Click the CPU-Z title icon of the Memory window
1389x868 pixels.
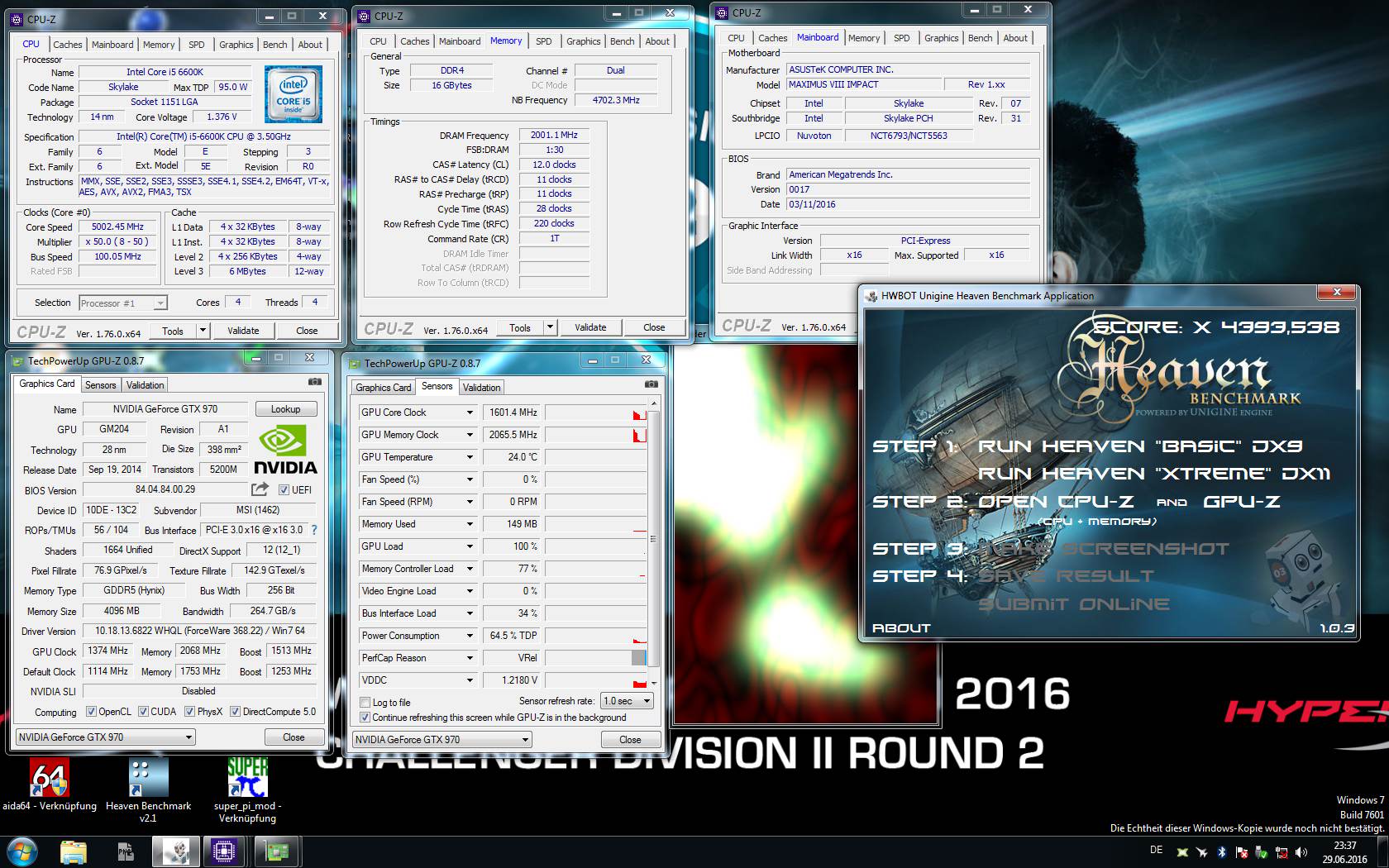365,16
